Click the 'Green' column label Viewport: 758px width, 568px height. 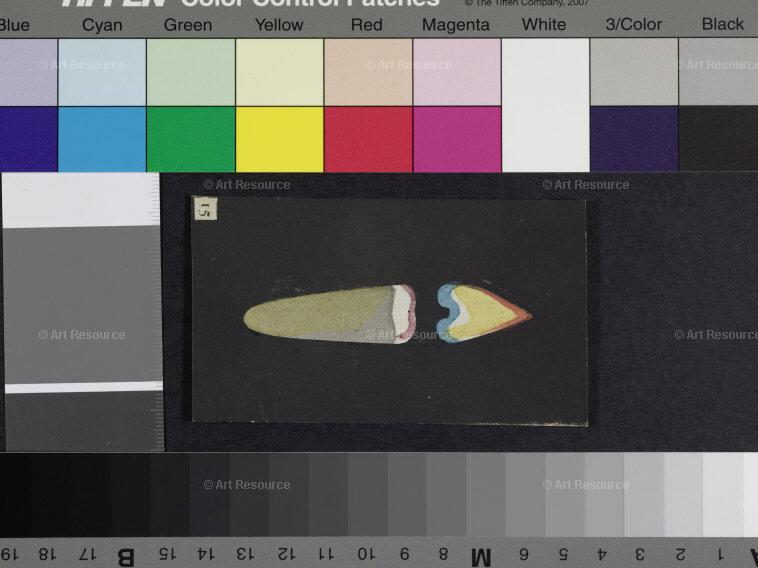click(x=188, y=25)
